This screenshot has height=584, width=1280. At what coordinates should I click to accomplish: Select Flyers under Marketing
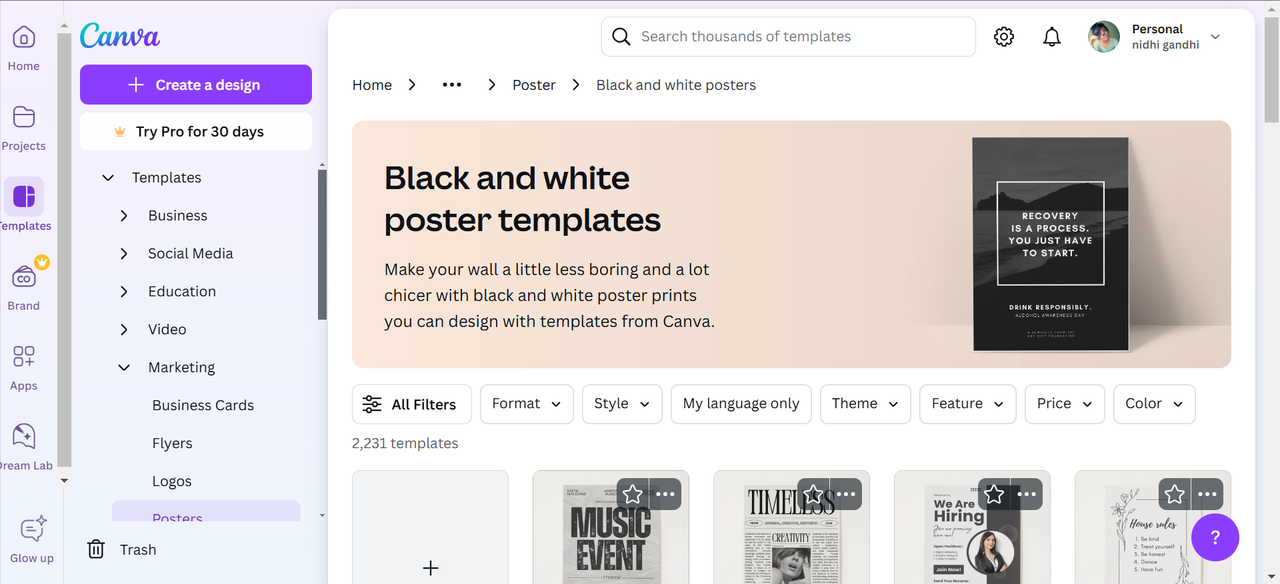coord(172,443)
